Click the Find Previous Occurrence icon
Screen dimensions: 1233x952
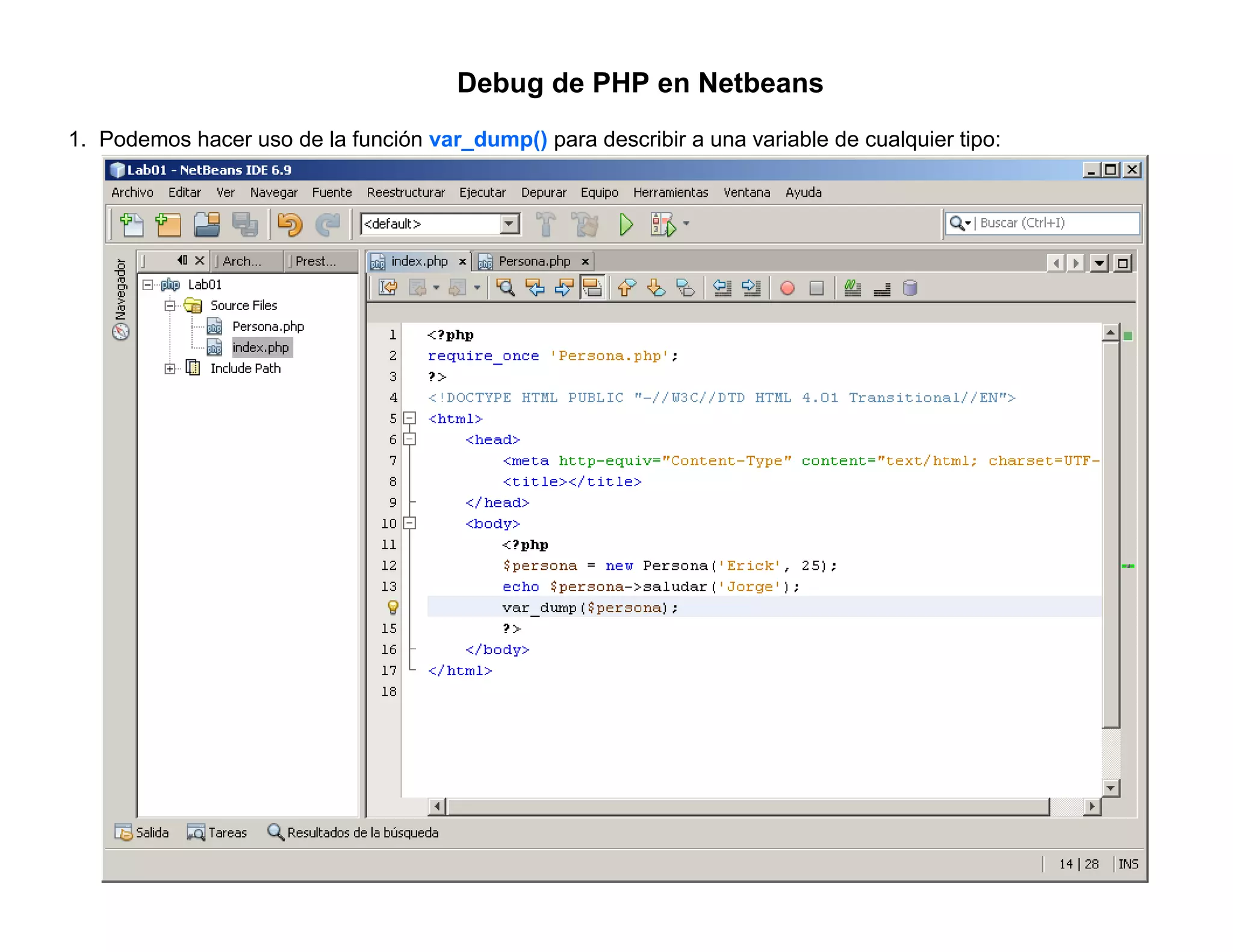coord(535,288)
